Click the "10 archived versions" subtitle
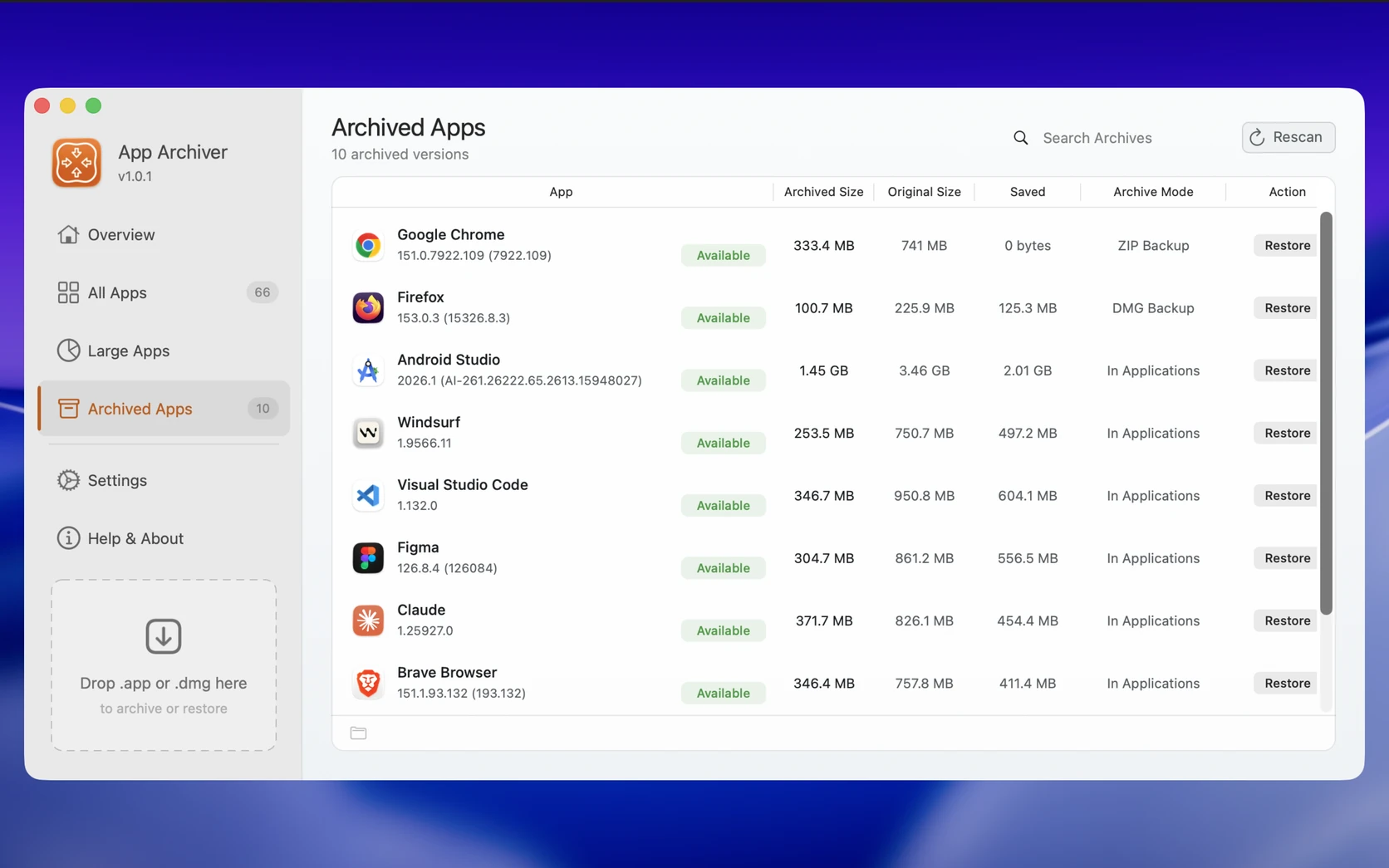 coord(400,154)
